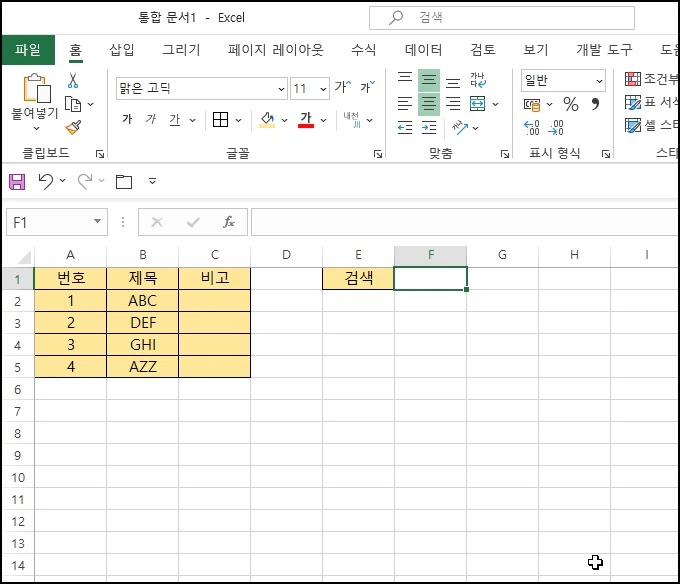Toggle wrap text icon
Image resolution: width=680 pixels, height=584 pixels.
coord(478,80)
